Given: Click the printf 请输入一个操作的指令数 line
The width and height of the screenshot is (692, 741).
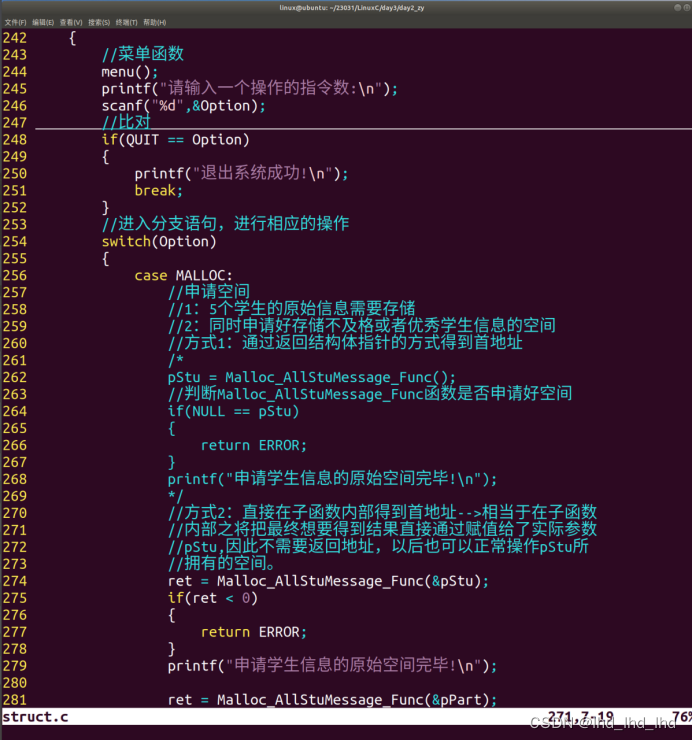Looking at the screenshot, I should pyautogui.click(x=250, y=88).
